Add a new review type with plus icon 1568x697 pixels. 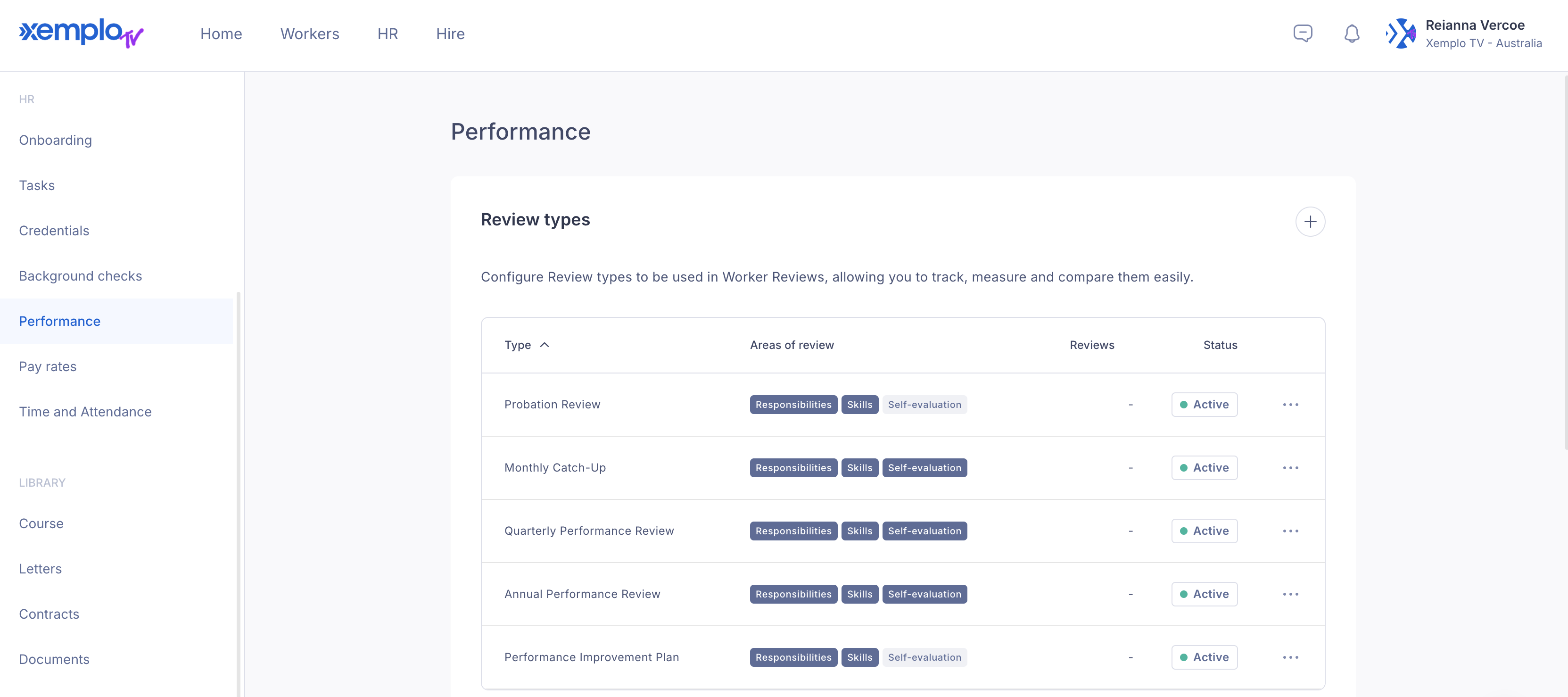tap(1309, 222)
